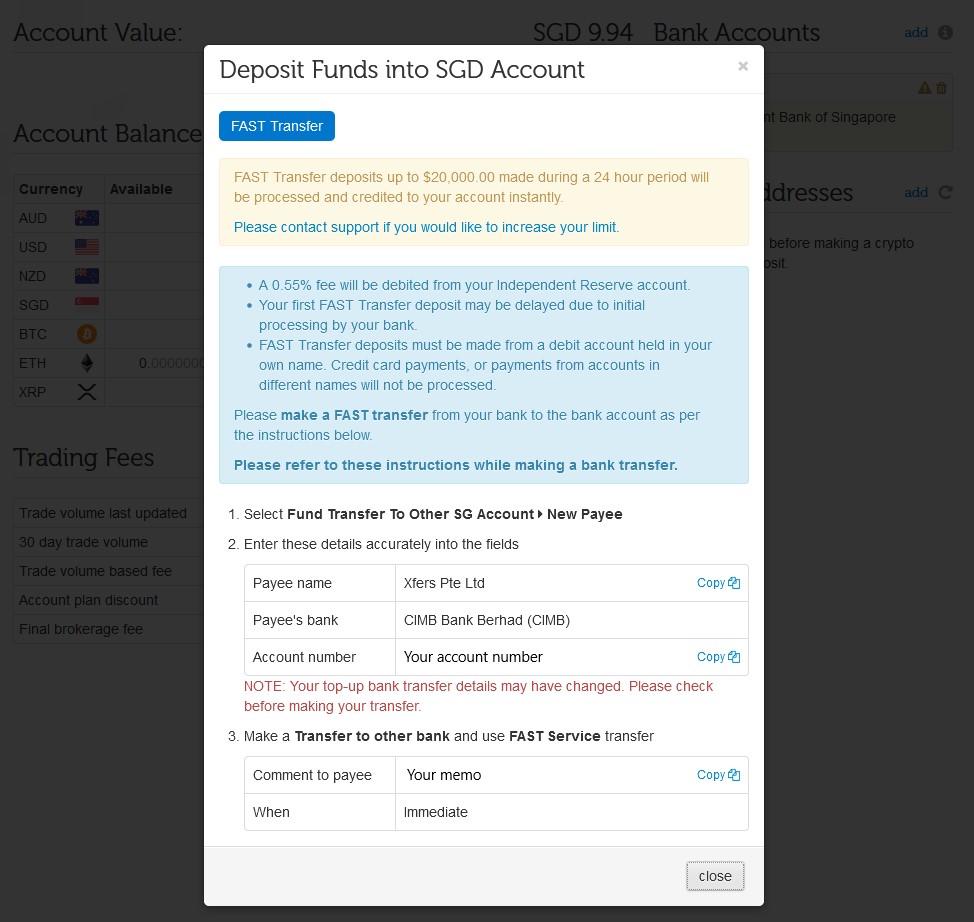The height and width of the screenshot is (922, 974).
Task: Select the 'Your memo' comment value
Action: 444,775
